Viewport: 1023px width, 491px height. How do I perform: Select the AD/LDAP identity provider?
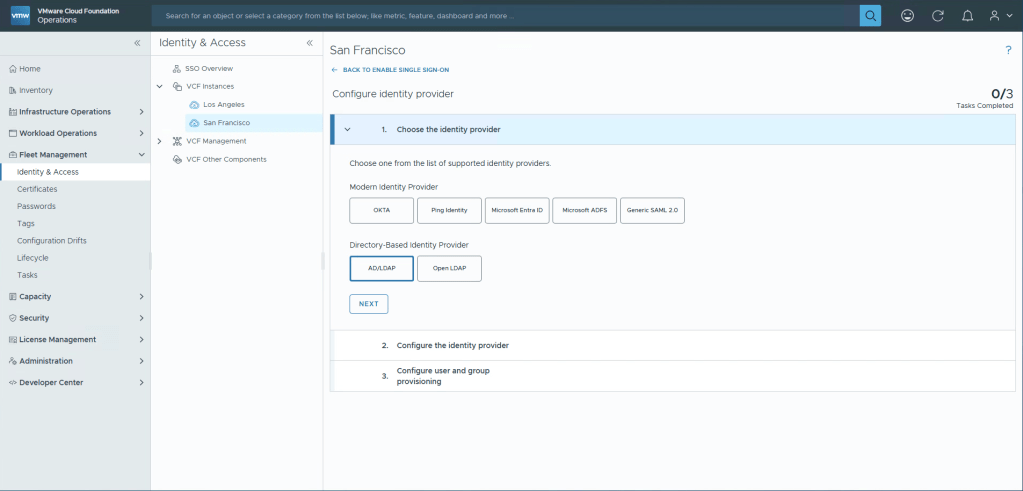pyautogui.click(x=381, y=269)
